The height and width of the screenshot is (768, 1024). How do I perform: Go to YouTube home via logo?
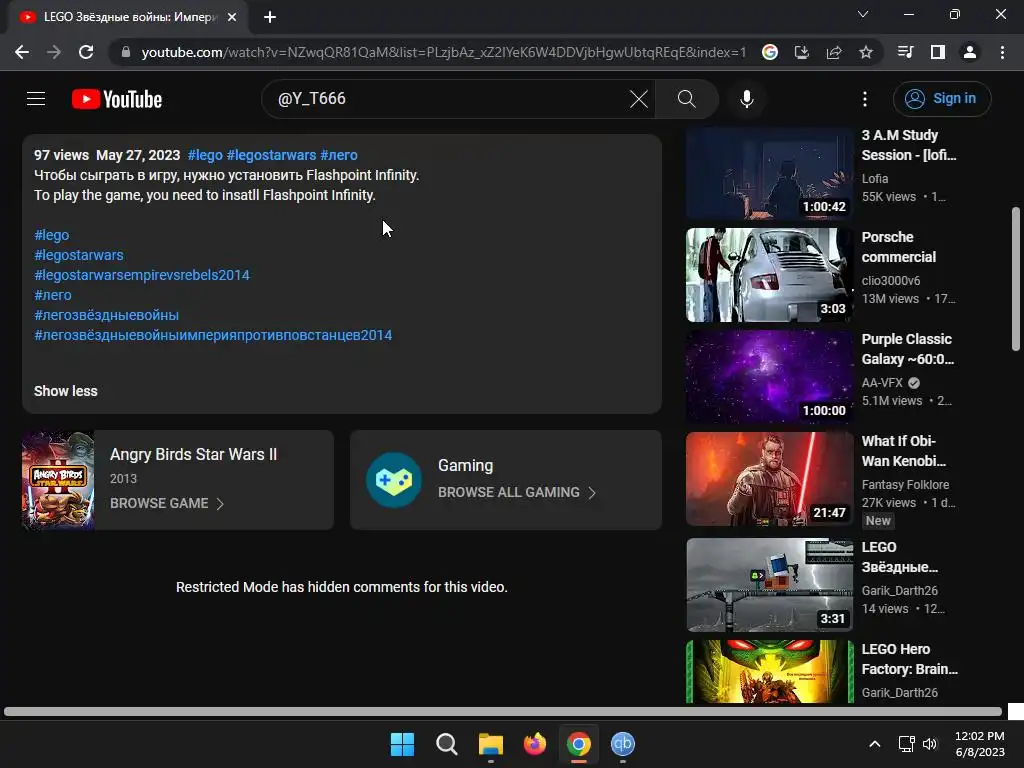[x=117, y=99]
